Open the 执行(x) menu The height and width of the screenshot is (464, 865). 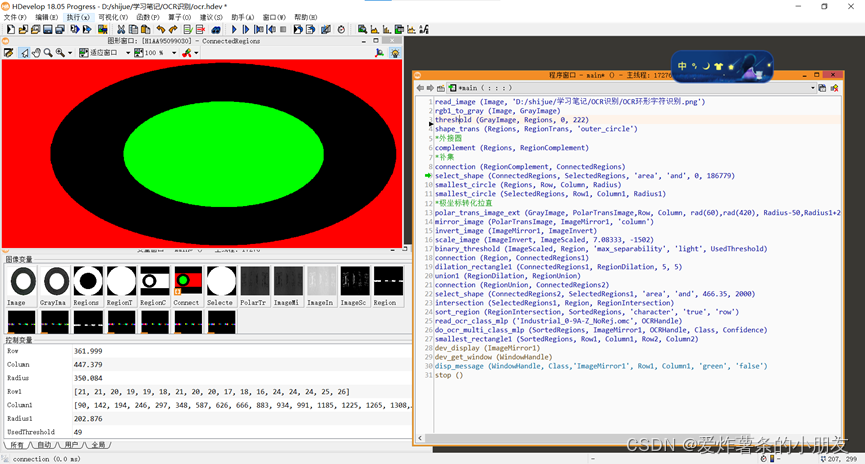78,17
